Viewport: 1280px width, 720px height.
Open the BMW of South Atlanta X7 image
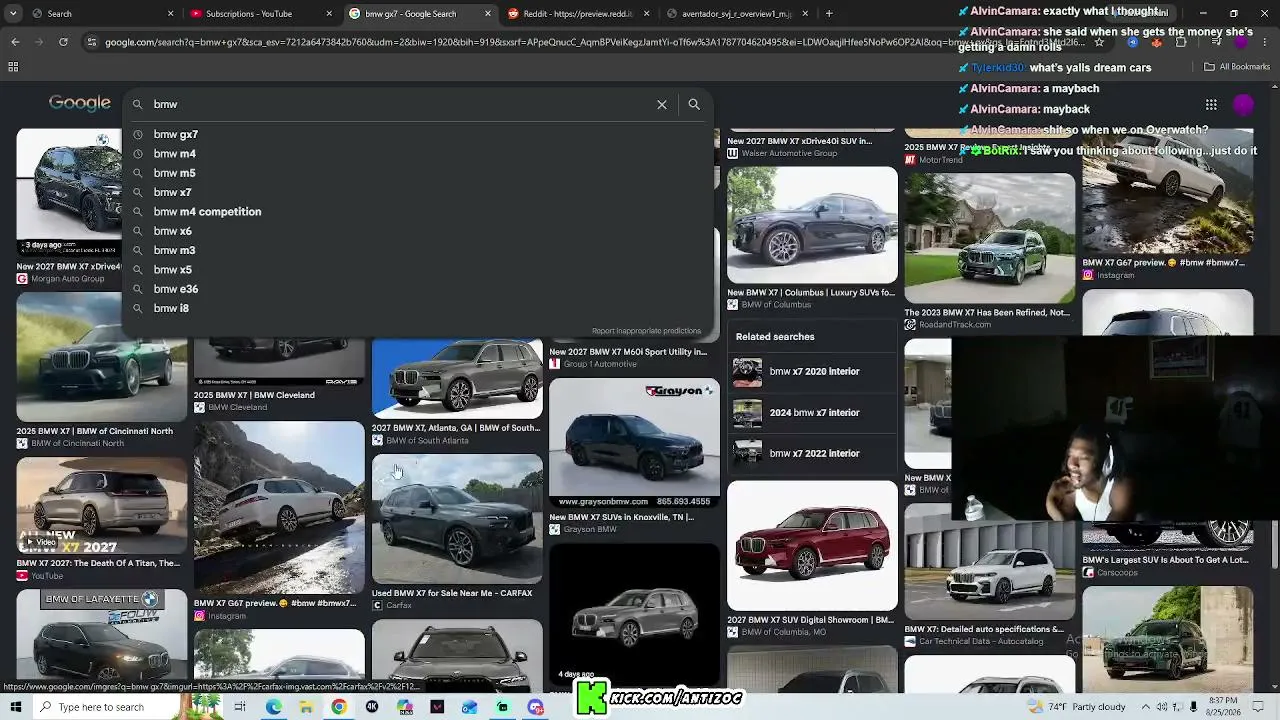[x=457, y=379]
